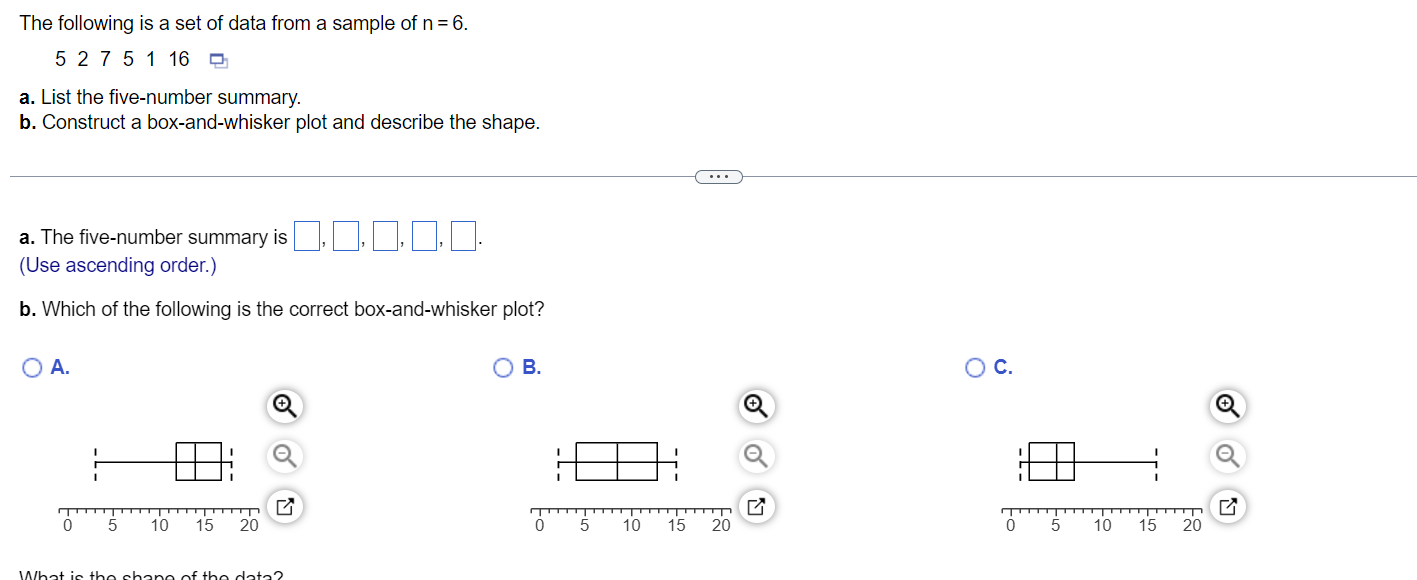Open the zoom-in magnifier for plot A
Viewport: 1417px width, 580px height.
pyautogui.click(x=283, y=406)
